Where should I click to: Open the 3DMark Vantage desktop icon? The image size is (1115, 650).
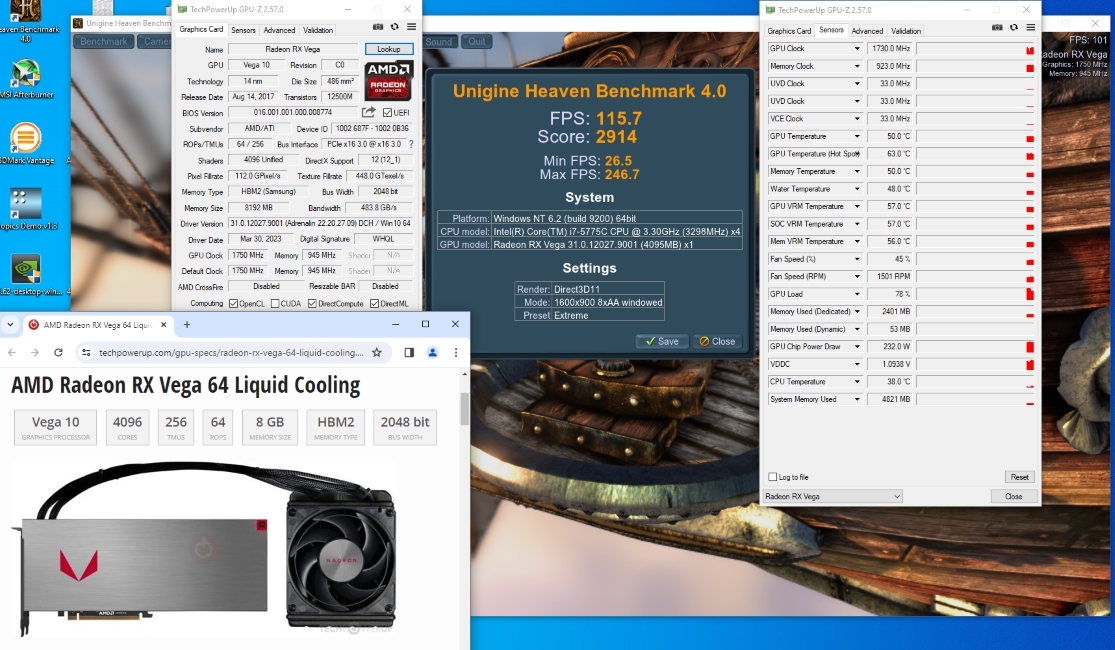(26, 143)
